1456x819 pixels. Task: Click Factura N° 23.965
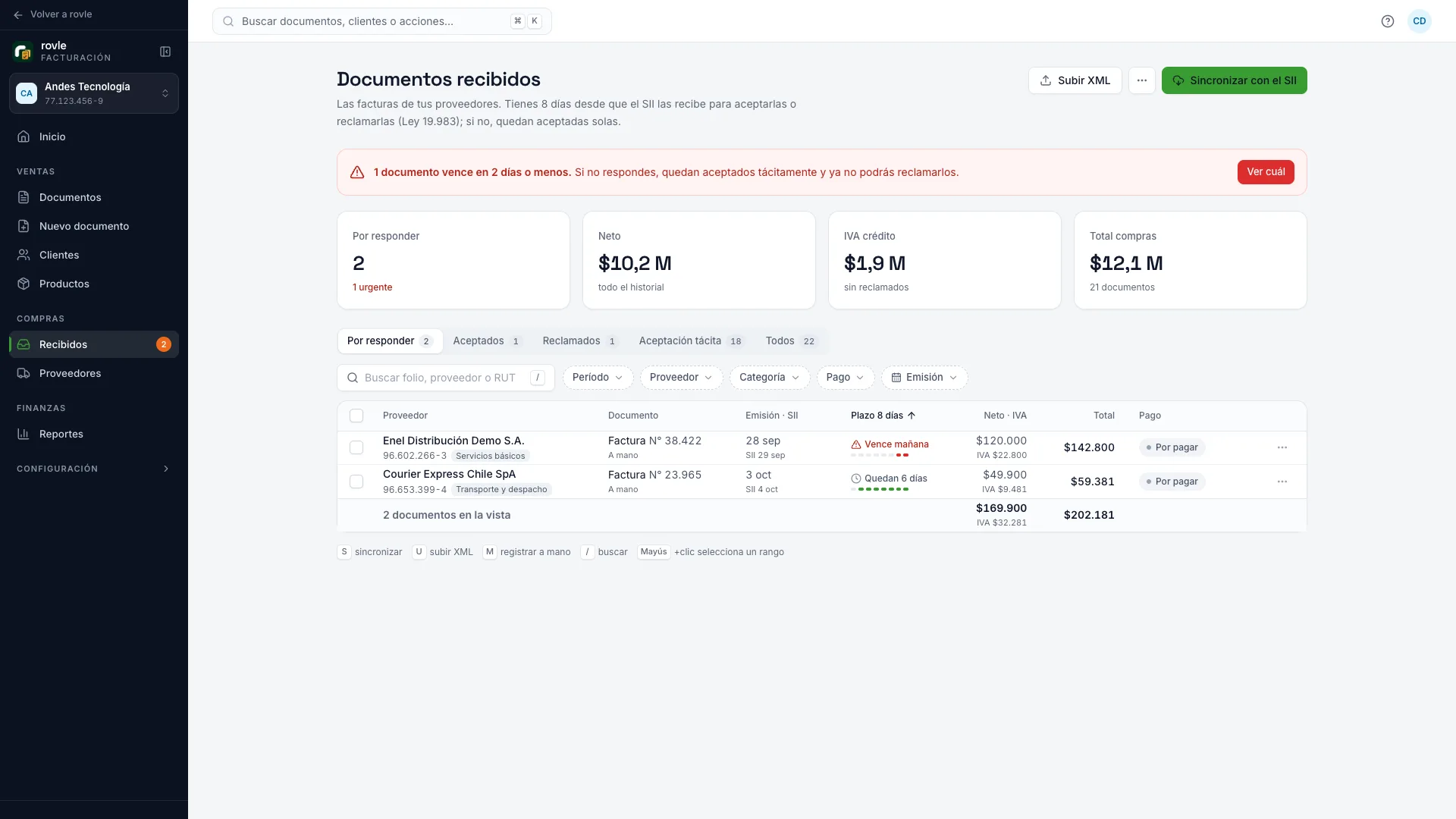click(x=654, y=475)
